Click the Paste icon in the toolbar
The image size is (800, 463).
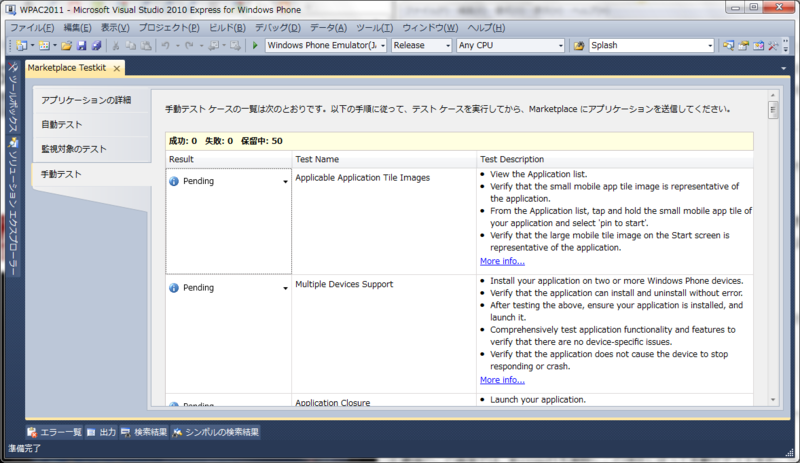tap(146, 45)
